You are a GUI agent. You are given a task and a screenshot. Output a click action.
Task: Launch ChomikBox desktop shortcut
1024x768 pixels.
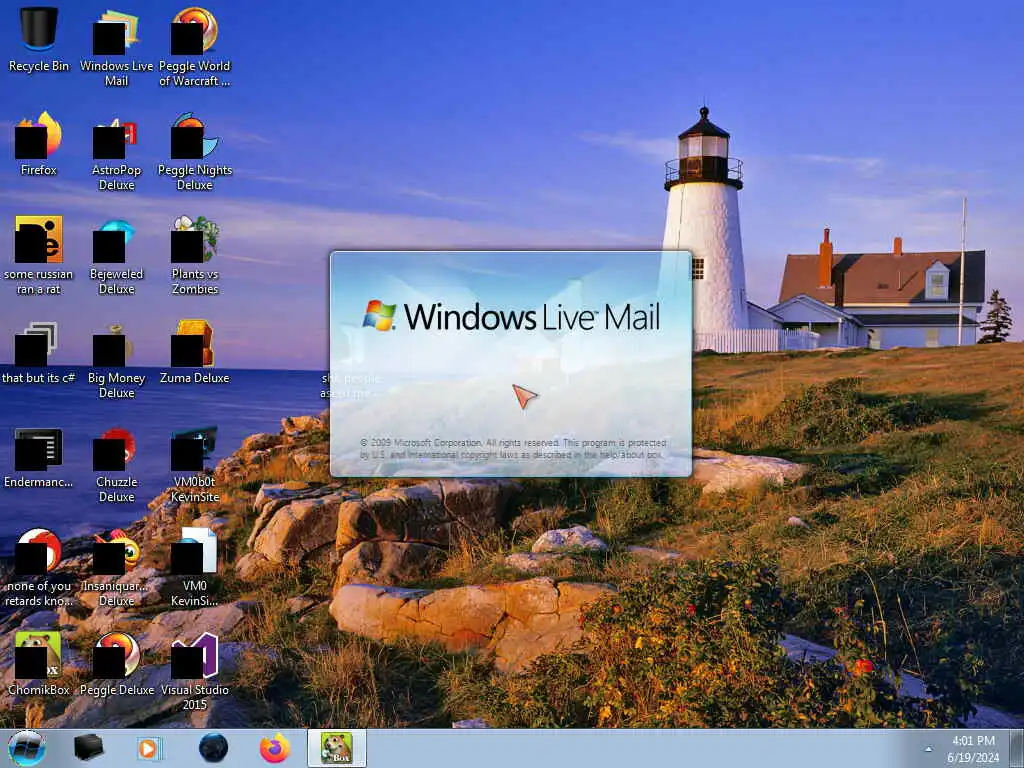(x=39, y=664)
